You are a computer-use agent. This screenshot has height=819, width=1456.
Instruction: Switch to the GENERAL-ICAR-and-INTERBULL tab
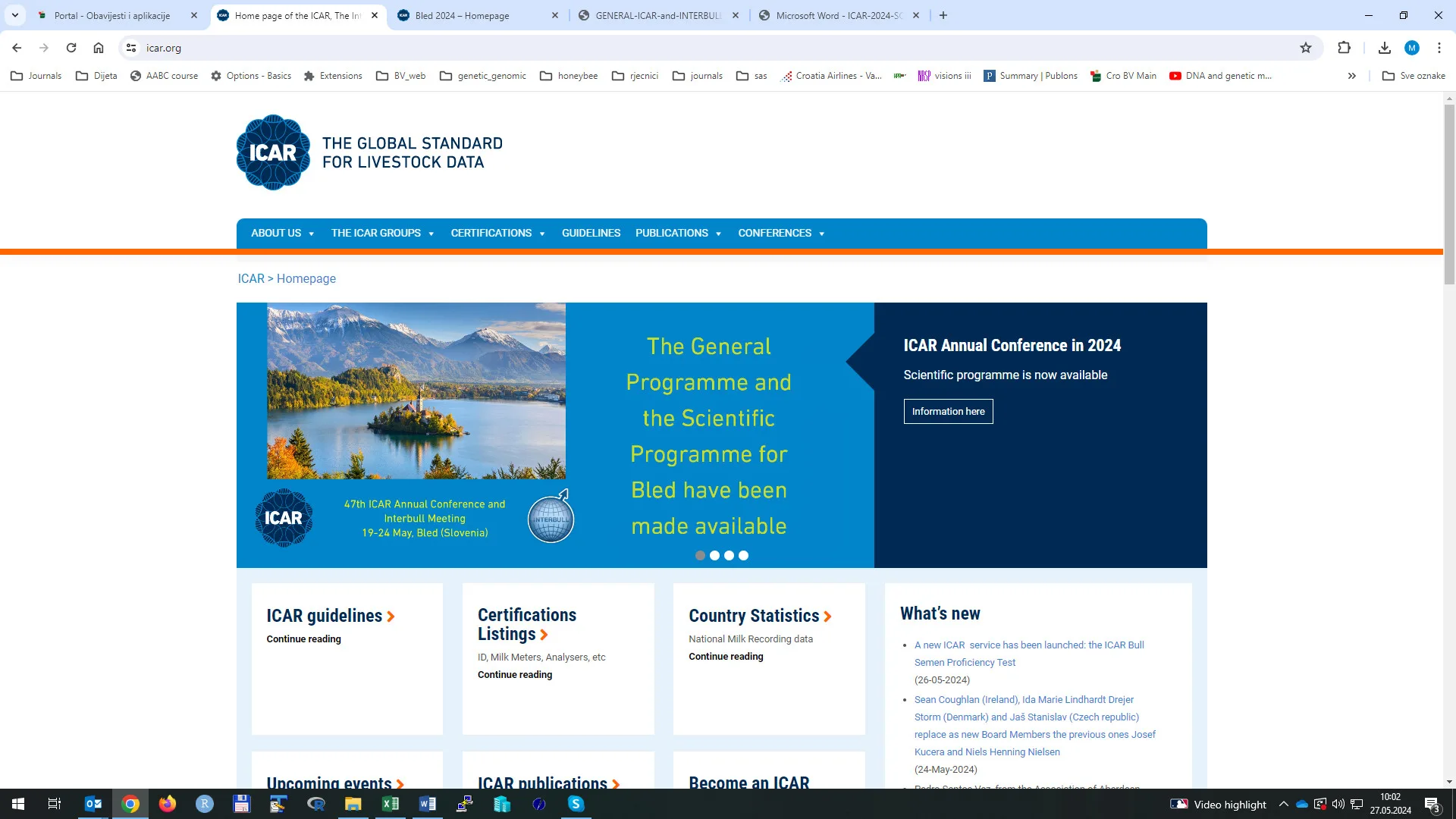(657, 15)
